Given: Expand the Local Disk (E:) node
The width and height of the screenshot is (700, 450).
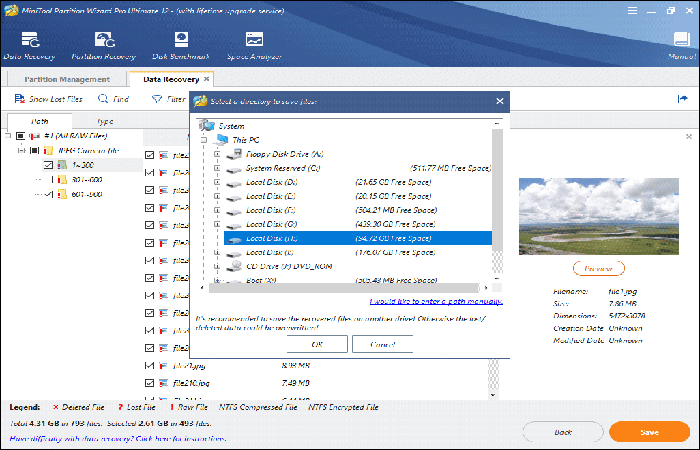Looking at the screenshot, I should pos(217,196).
